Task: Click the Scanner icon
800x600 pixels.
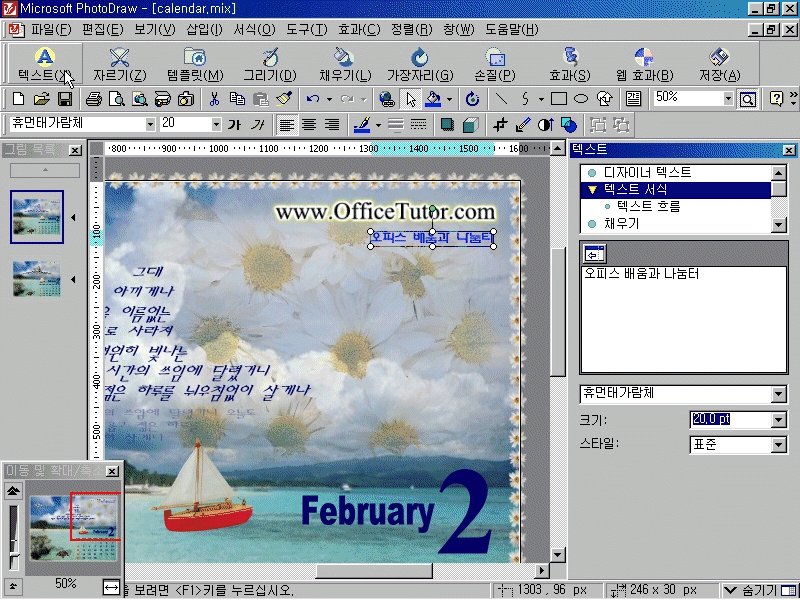Action: (x=163, y=99)
